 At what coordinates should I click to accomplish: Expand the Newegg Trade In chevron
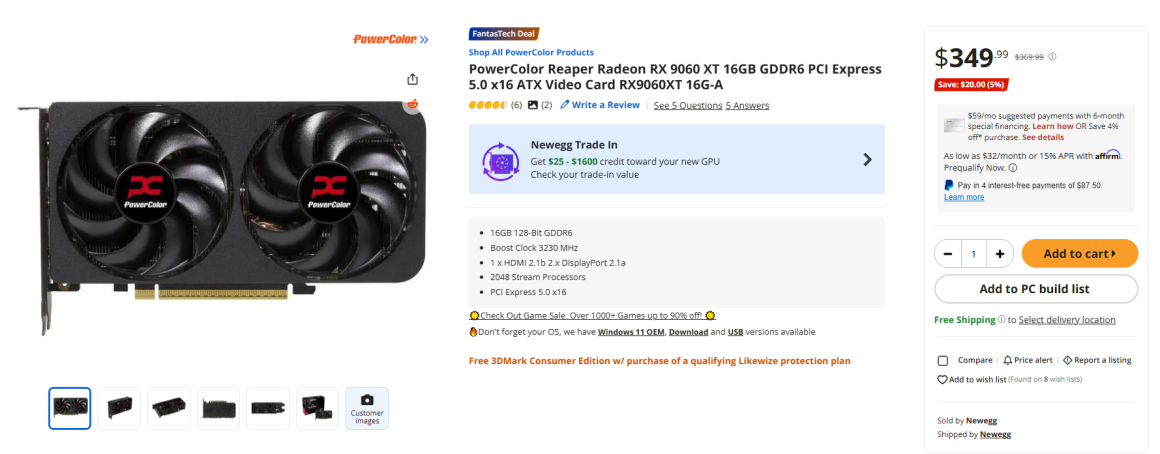(867, 159)
